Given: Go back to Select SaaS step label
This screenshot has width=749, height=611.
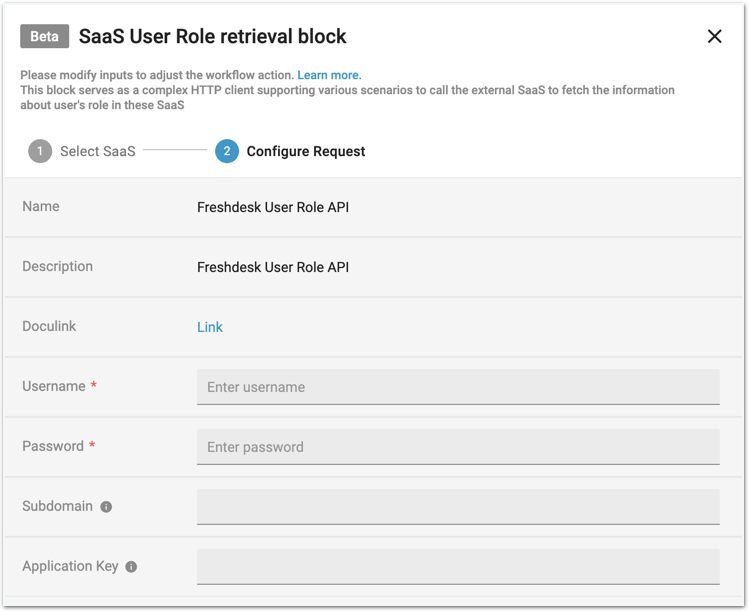Looking at the screenshot, I should click(x=97, y=151).
